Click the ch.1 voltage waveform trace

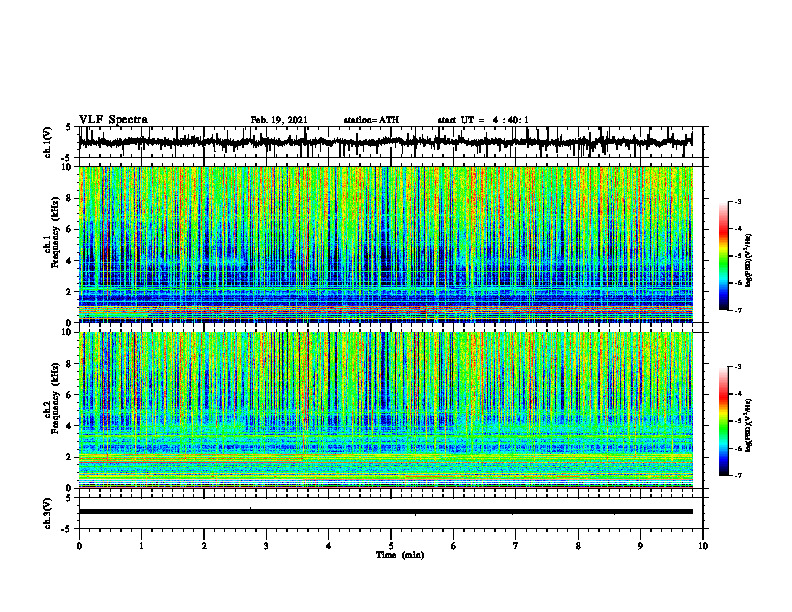pyautogui.click(x=385, y=141)
